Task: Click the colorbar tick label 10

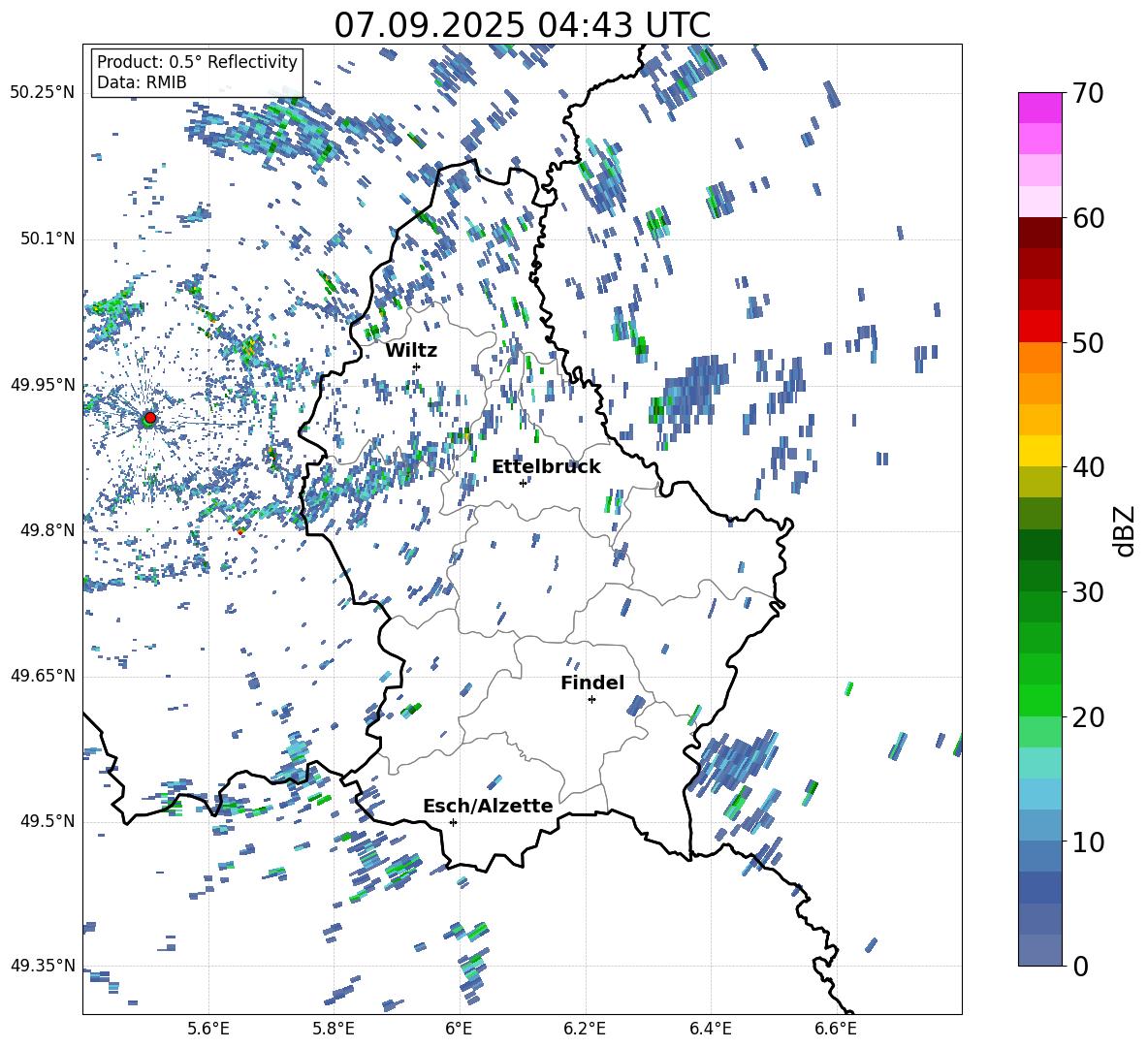Action: pyautogui.click(x=1088, y=842)
